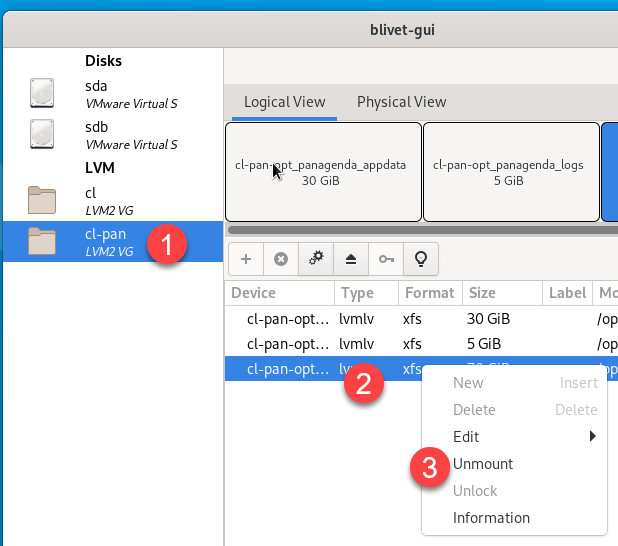Select the 30 GiB device row
The width and height of the screenshot is (618, 546).
tap(421, 319)
